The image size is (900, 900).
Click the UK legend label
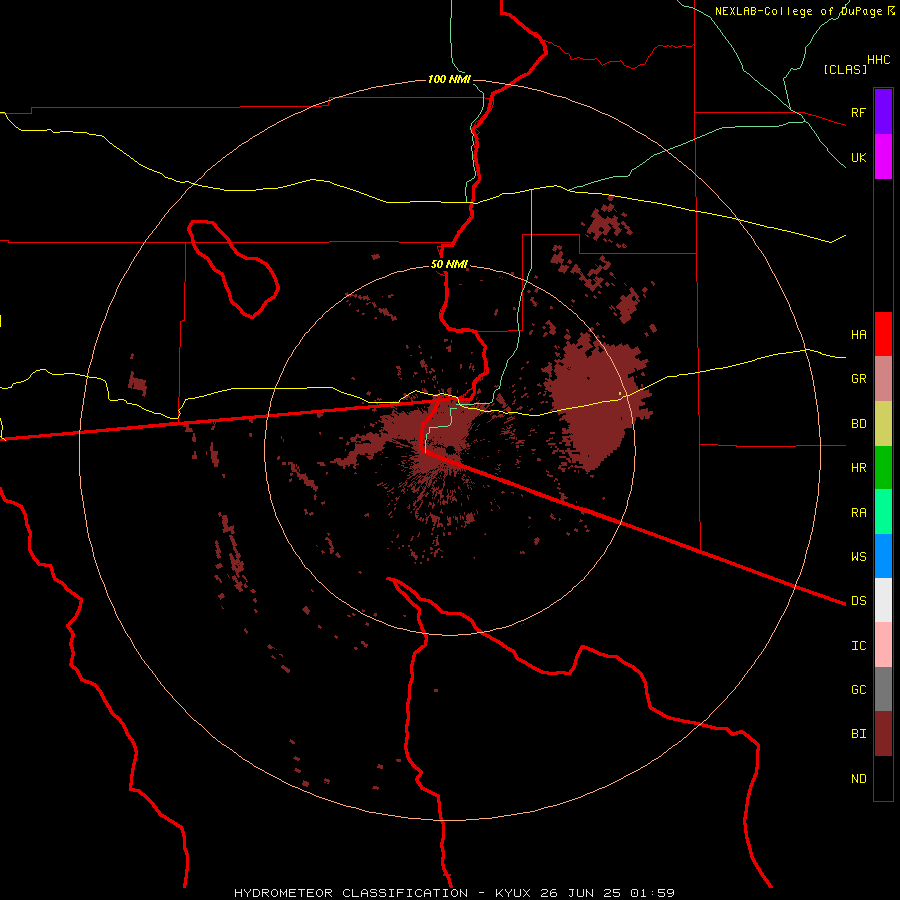(x=858, y=157)
